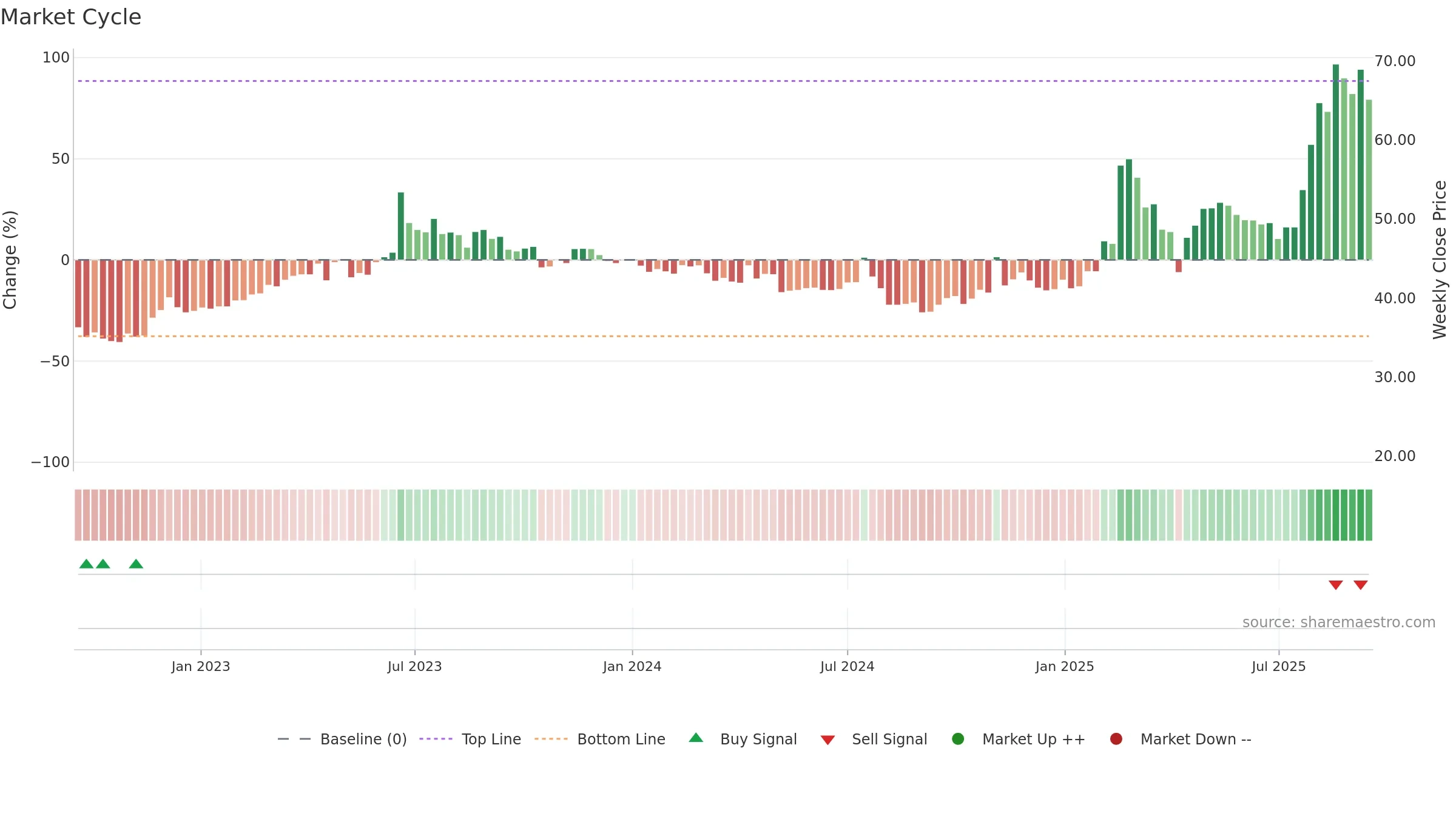The width and height of the screenshot is (1456, 819).
Task: Click the Market Up ++ green circle icon
Action: [x=958, y=739]
